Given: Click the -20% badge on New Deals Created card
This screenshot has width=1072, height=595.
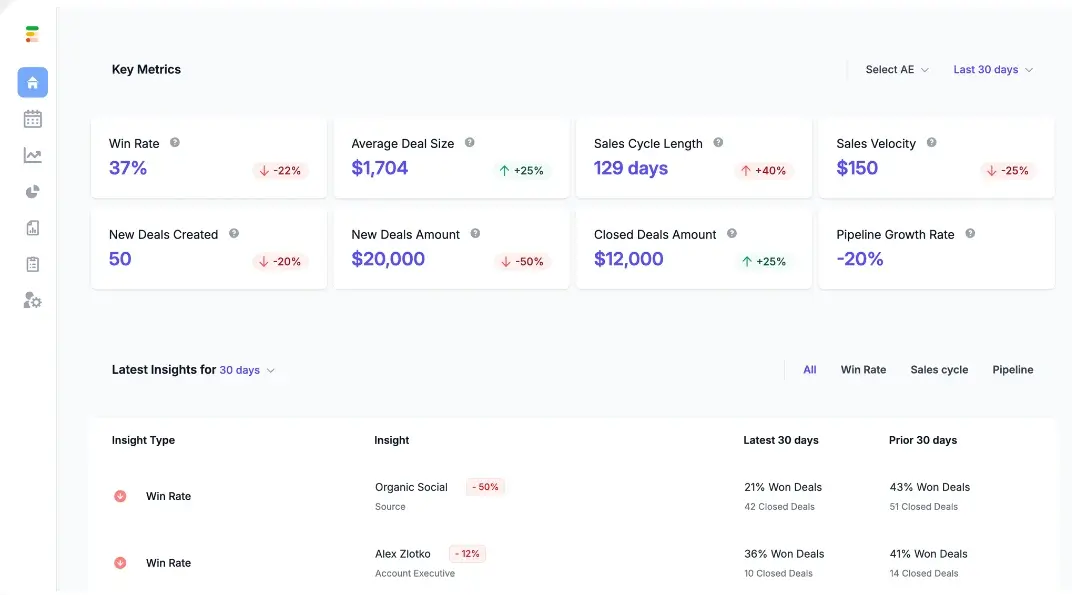Looking at the screenshot, I should tap(280, 261).
